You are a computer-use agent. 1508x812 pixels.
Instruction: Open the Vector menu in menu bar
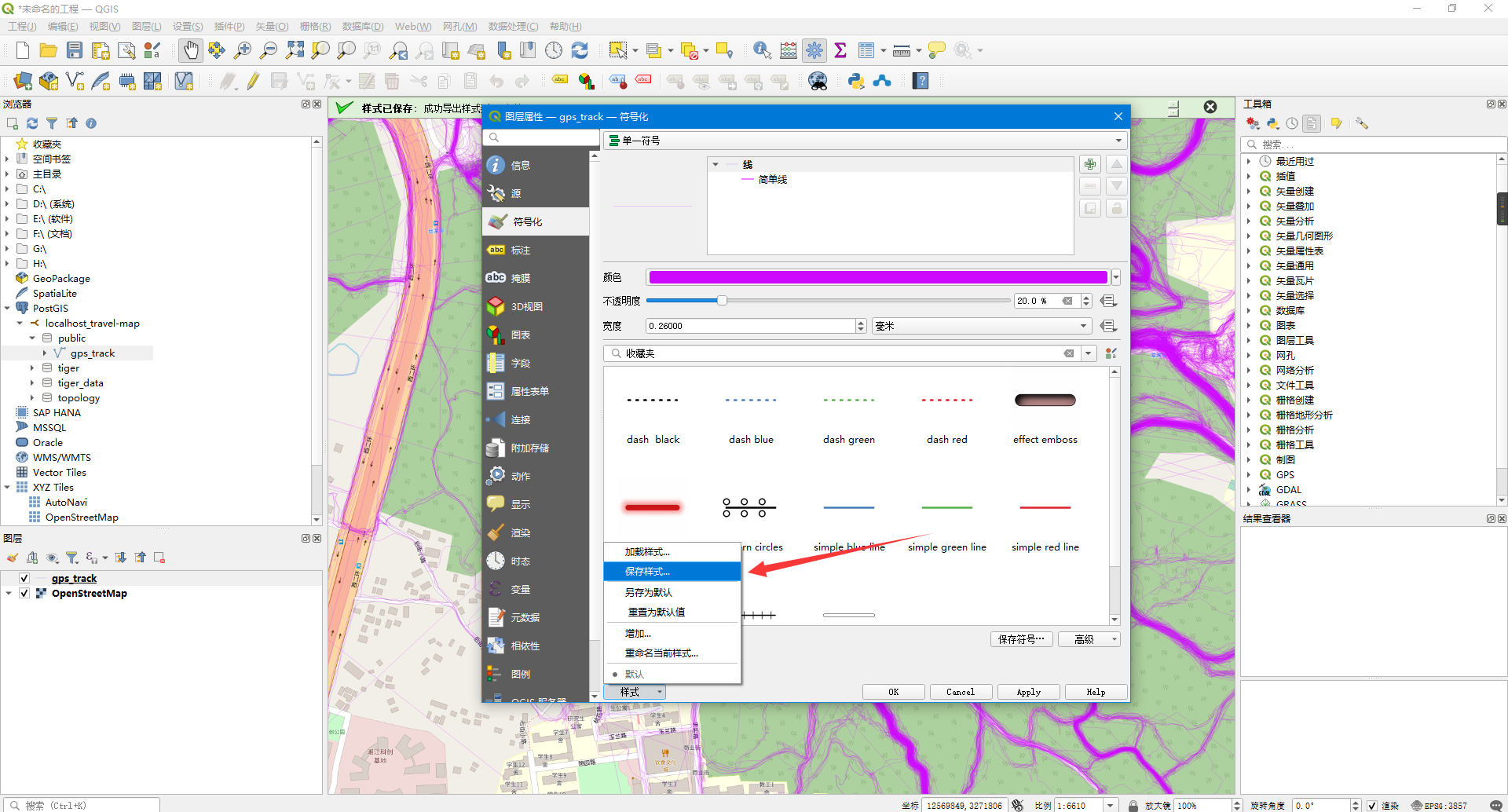[272, 26]
